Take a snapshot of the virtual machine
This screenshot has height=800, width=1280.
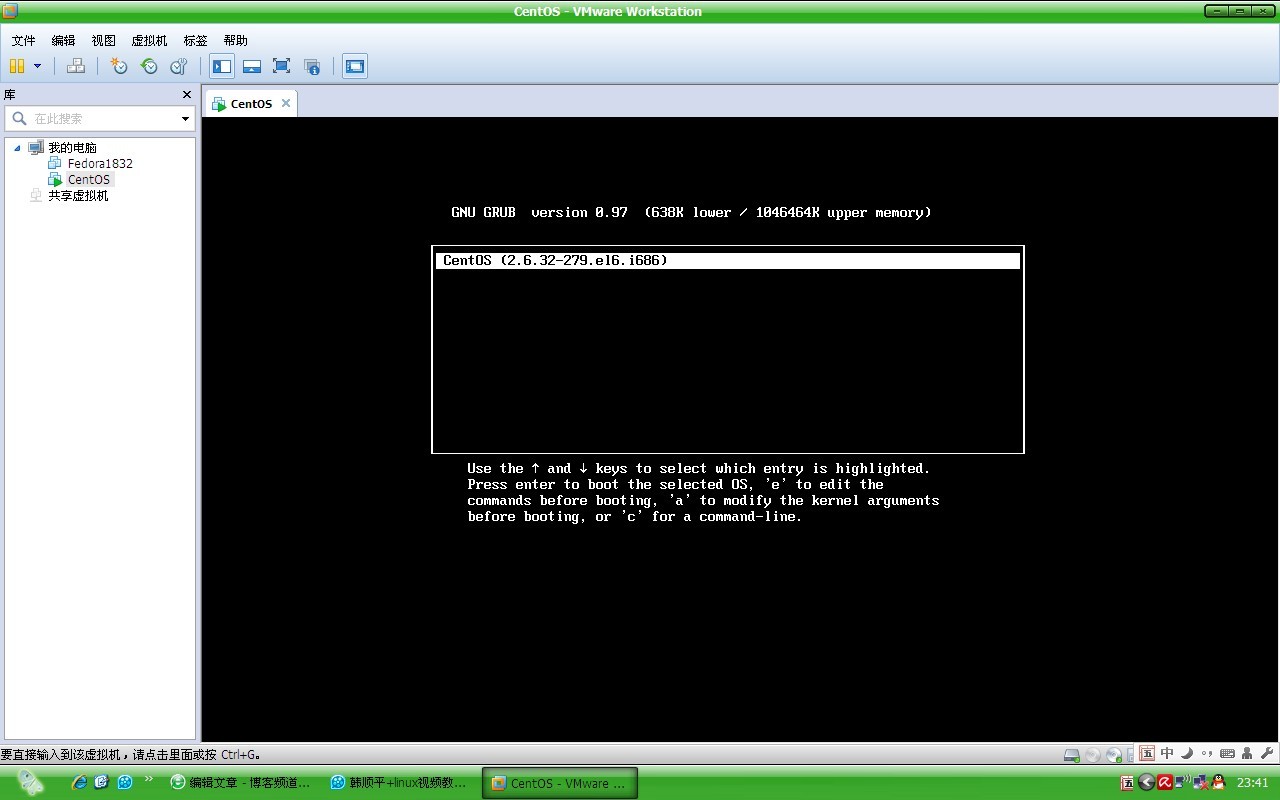click(x=119, y=66)
